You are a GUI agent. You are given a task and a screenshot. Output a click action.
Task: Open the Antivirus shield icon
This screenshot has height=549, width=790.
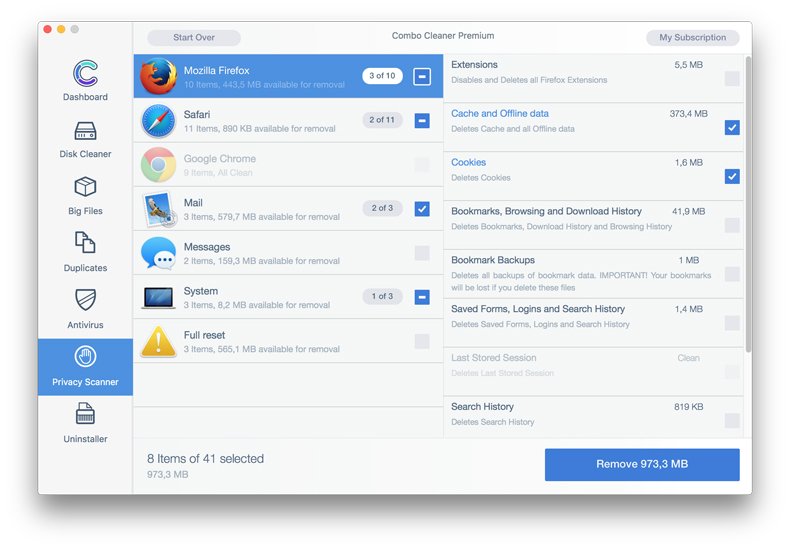(x=85, y=300)
